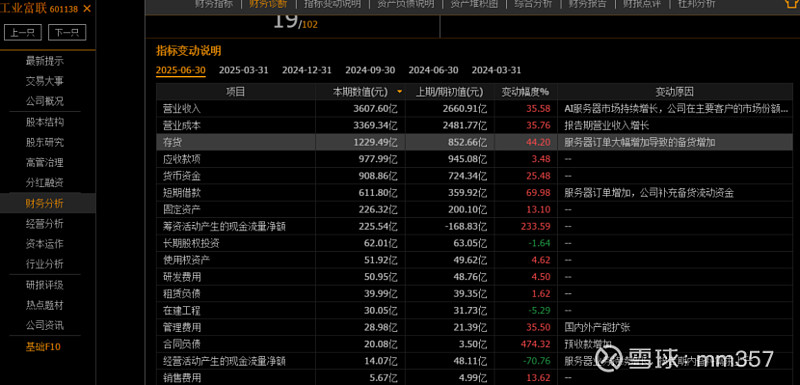Image resolution: width=800 pixels, height=385 pixels.
Task: Select the 租赁负债 row label
Action: click(x=182, y=294)
